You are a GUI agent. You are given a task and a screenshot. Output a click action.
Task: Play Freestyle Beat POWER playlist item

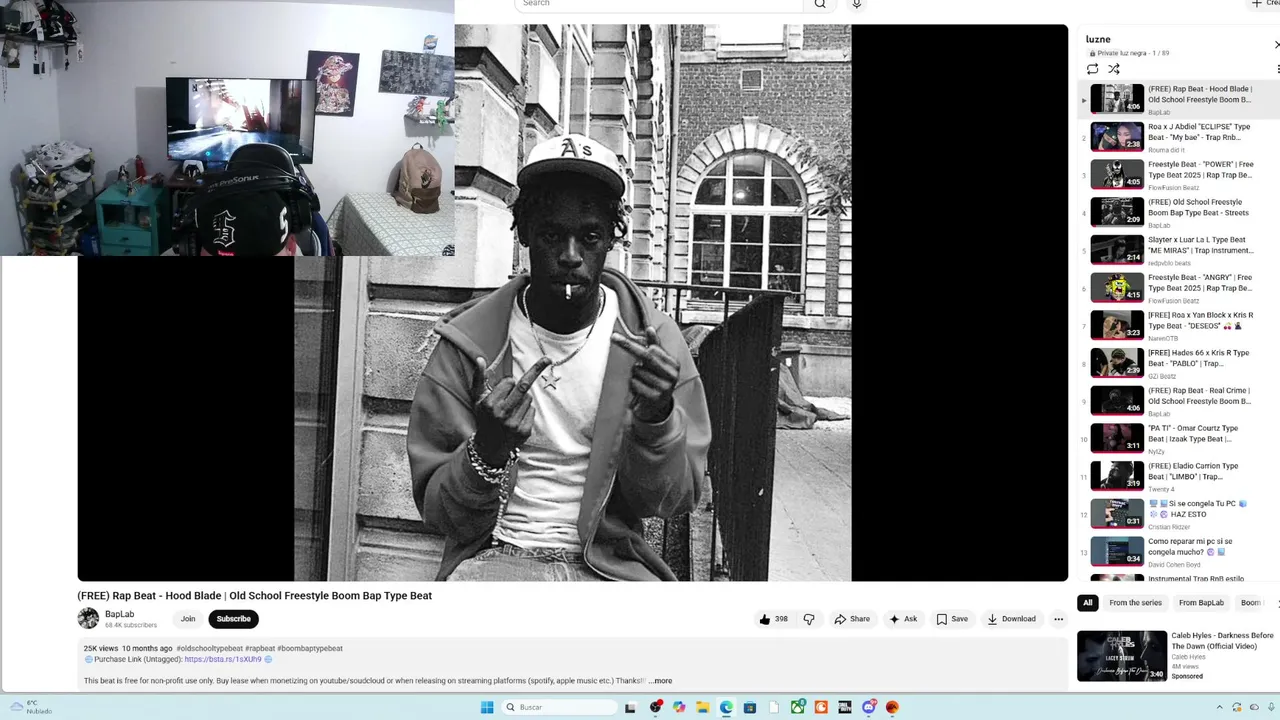(x=1178, y=175)
